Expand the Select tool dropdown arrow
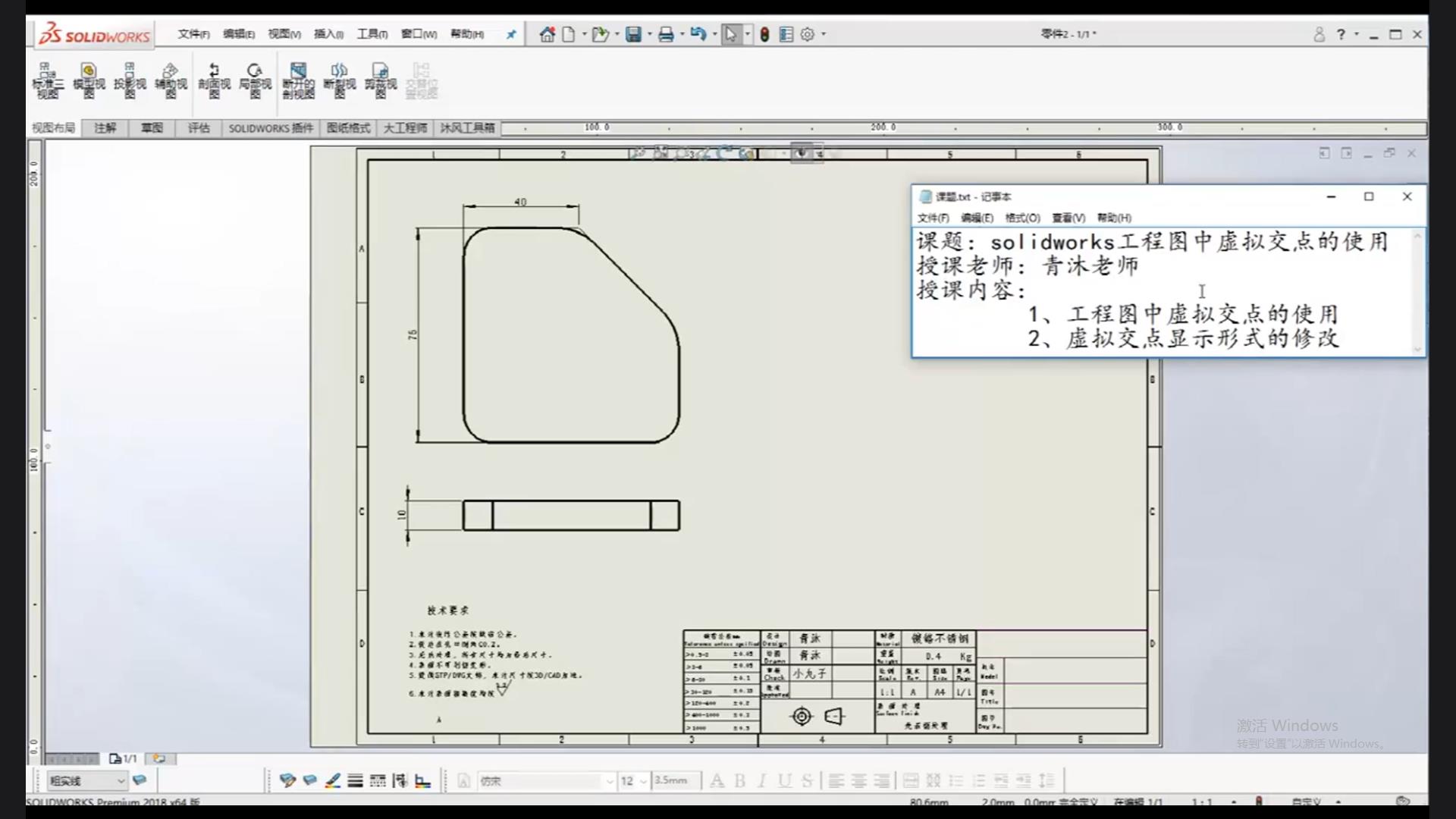 point(748,34)
